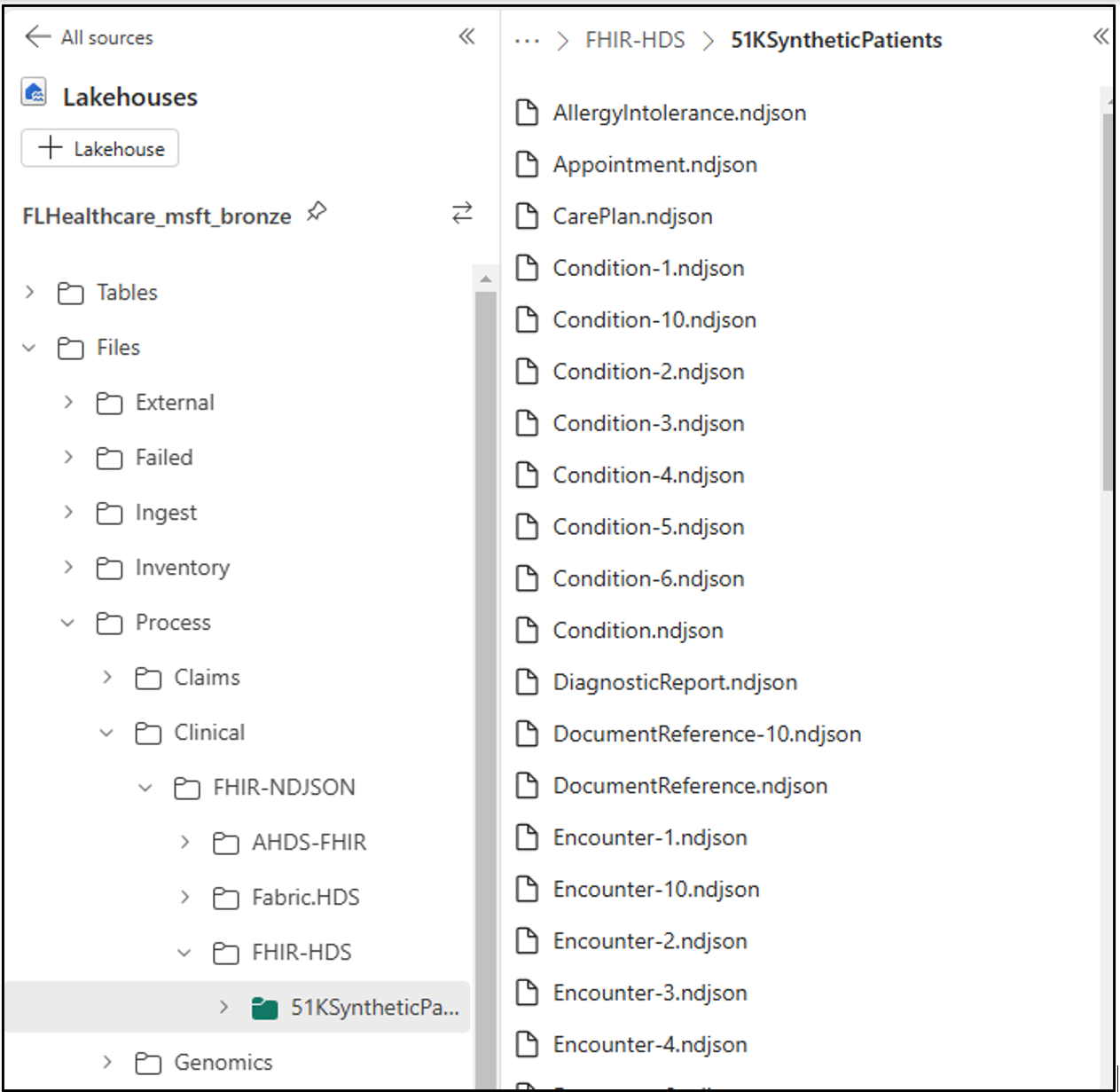The height and width of the screenshot is (1092, 1120).
Task: Collapse the Files node
Action: tap(29, 348)
